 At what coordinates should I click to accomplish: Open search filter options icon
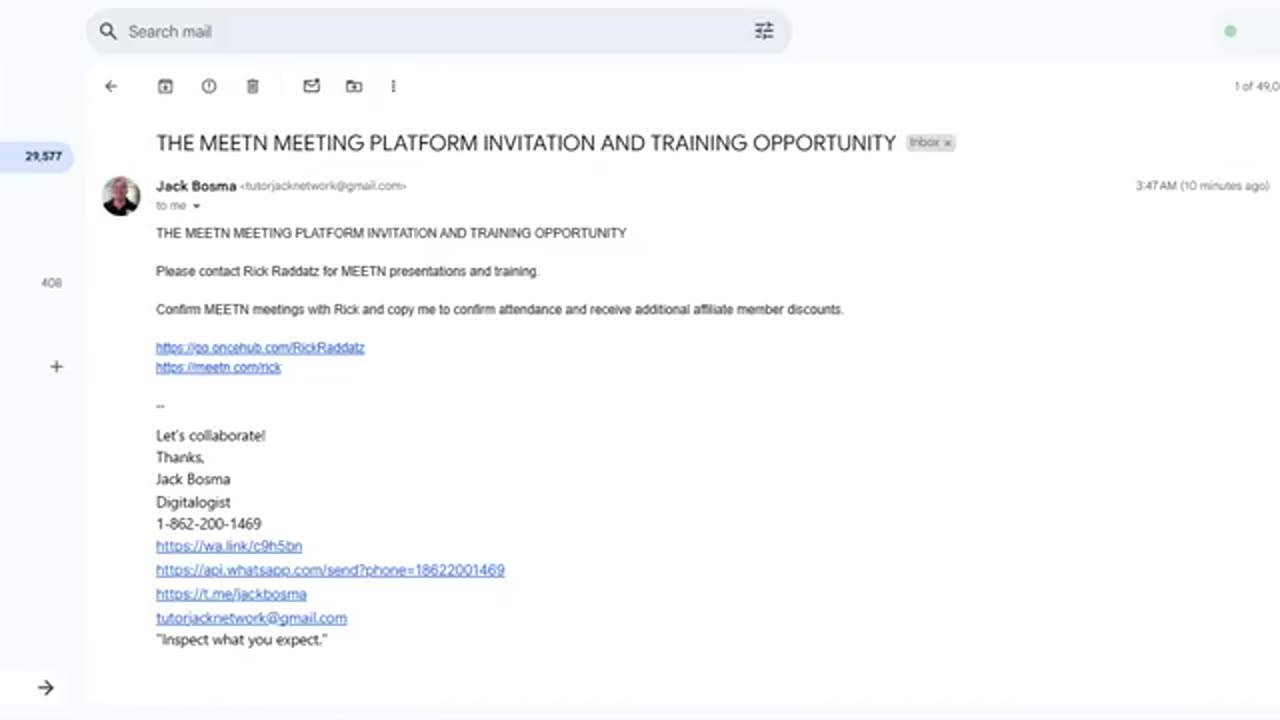pyautogui.click(x=764, y=31)
